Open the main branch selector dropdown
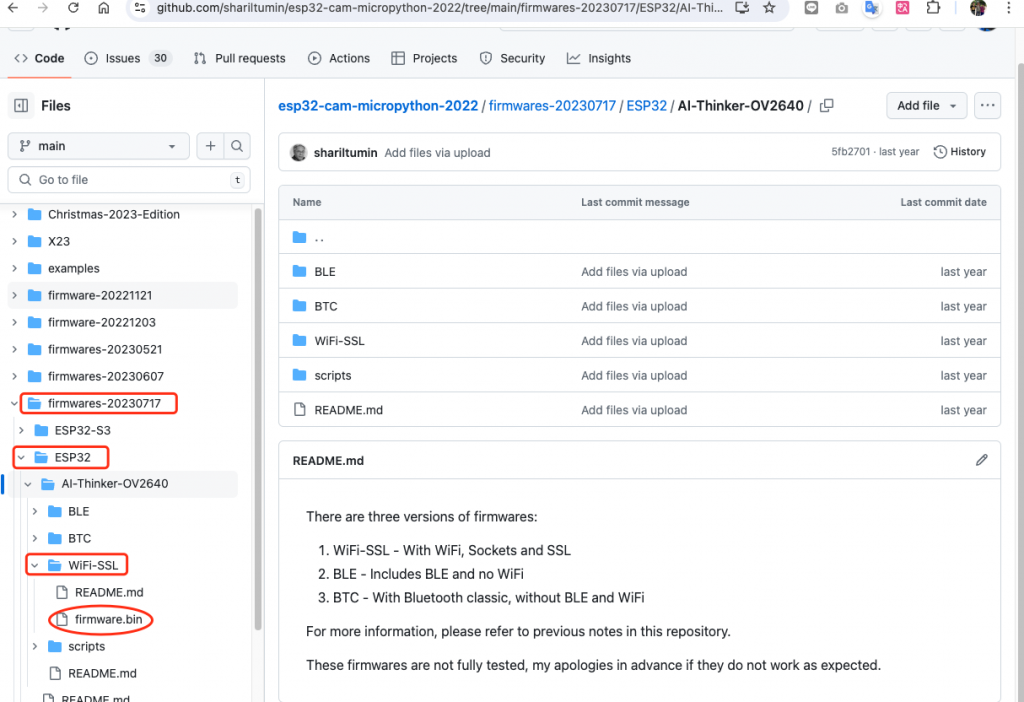The height and width of the screenshot is (702, 1024). tap(99, 146)
